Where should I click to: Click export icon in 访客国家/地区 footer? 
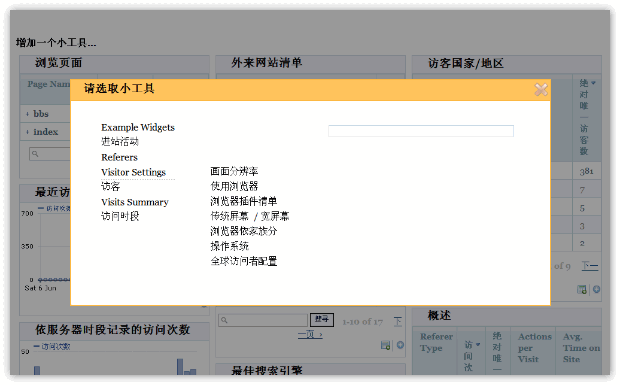click(582, 290)
